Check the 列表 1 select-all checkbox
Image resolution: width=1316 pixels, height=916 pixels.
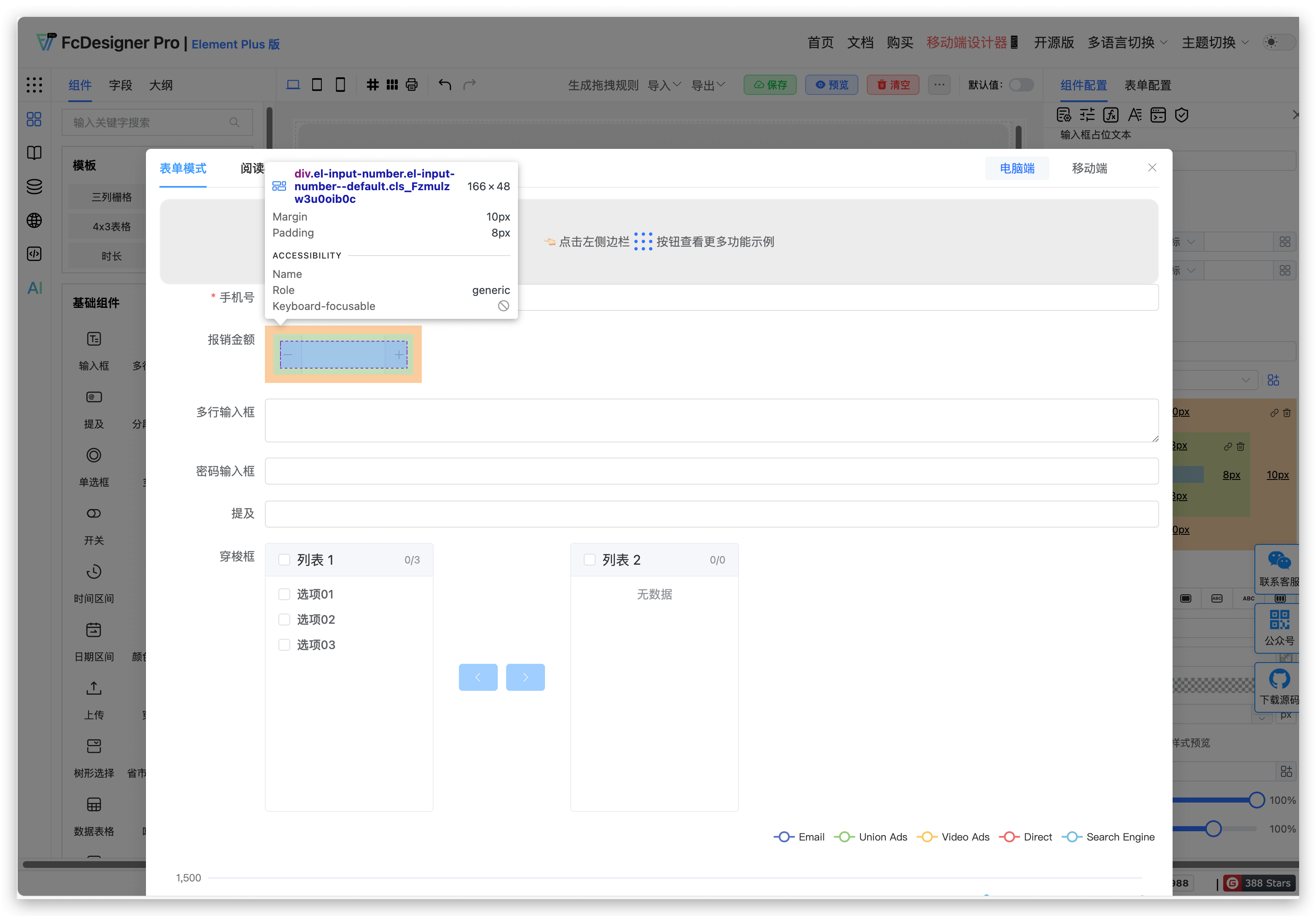click(284, 560)
